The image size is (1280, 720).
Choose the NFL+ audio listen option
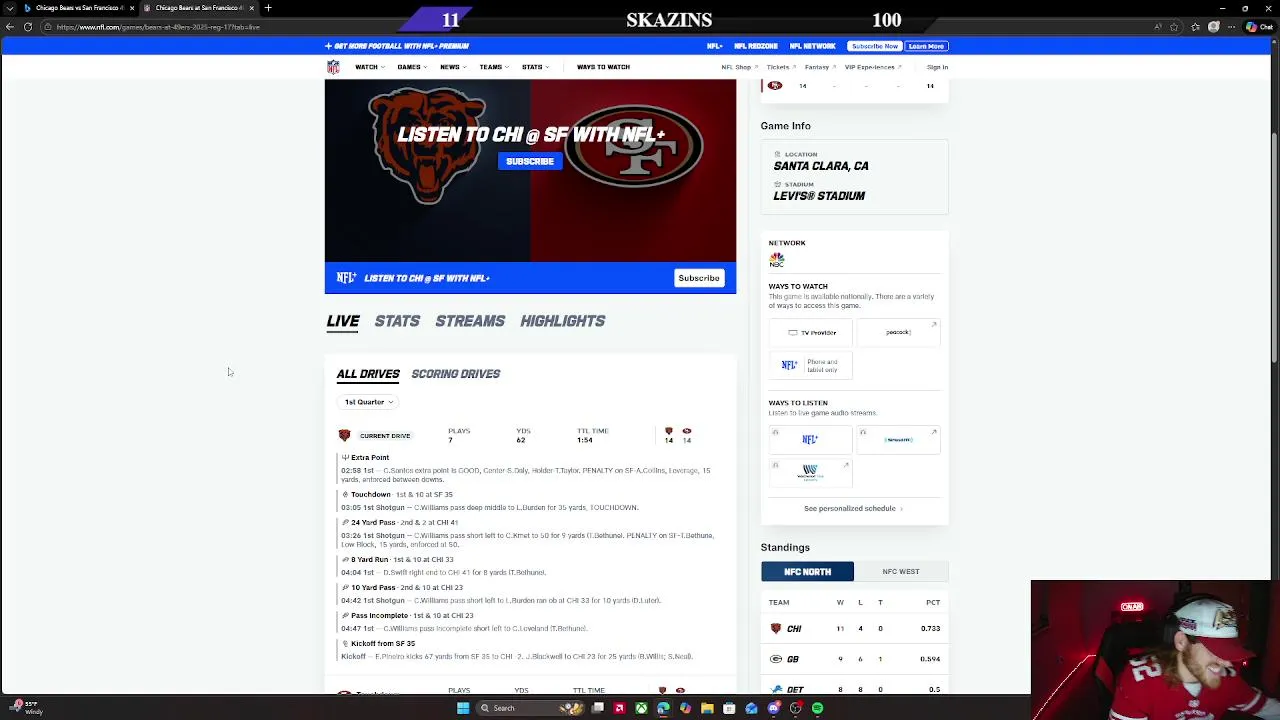(811, 439)
